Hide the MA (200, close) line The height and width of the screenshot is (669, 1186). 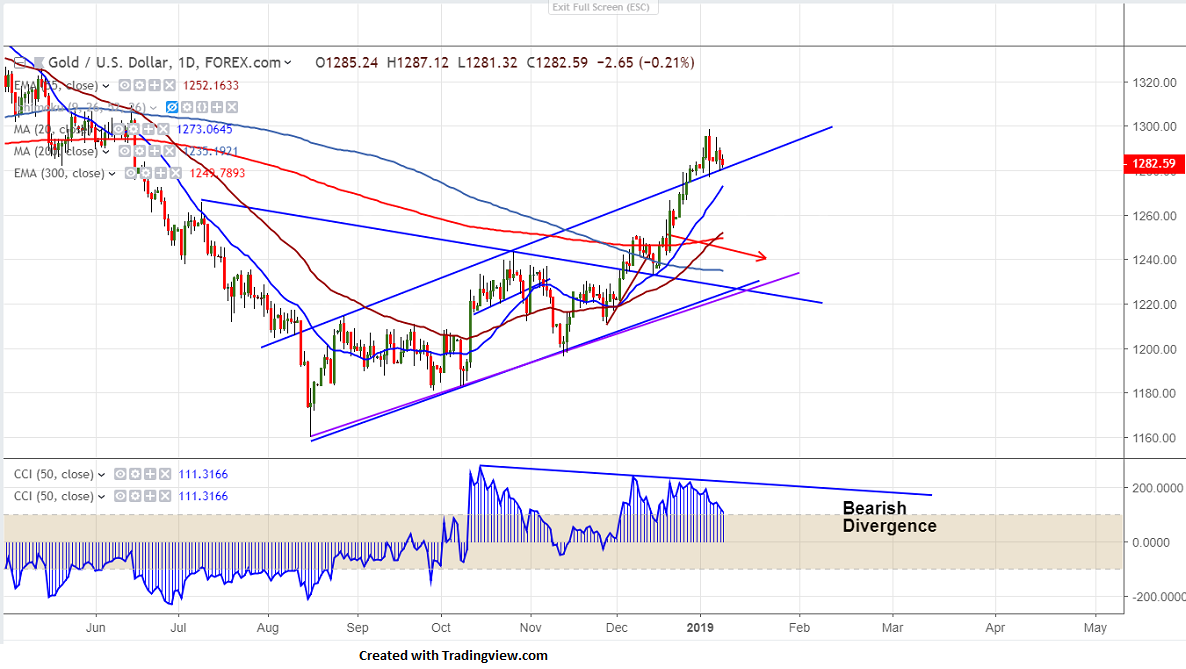pos(125,151)
